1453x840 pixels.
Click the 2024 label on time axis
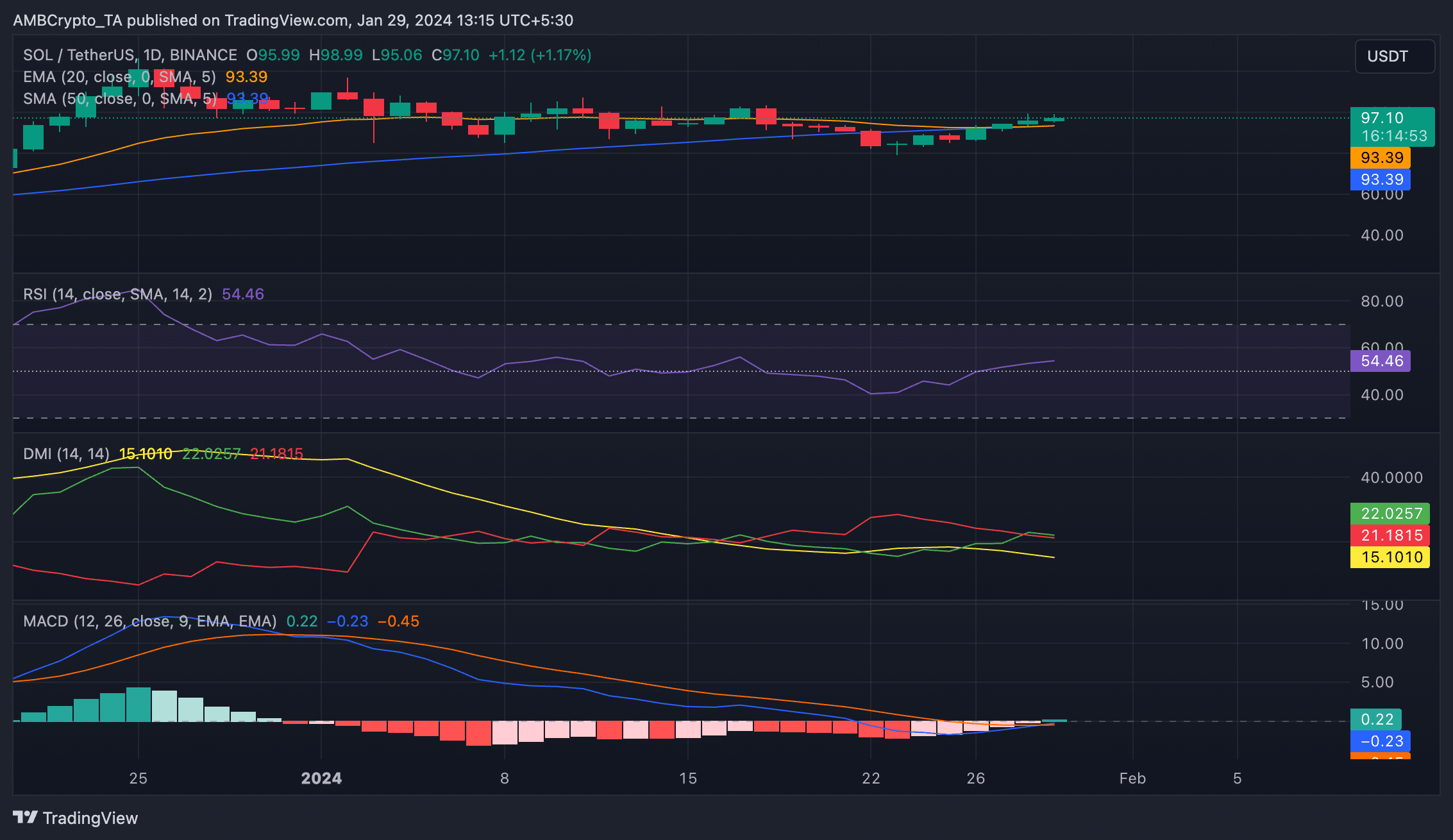(321, 778)
